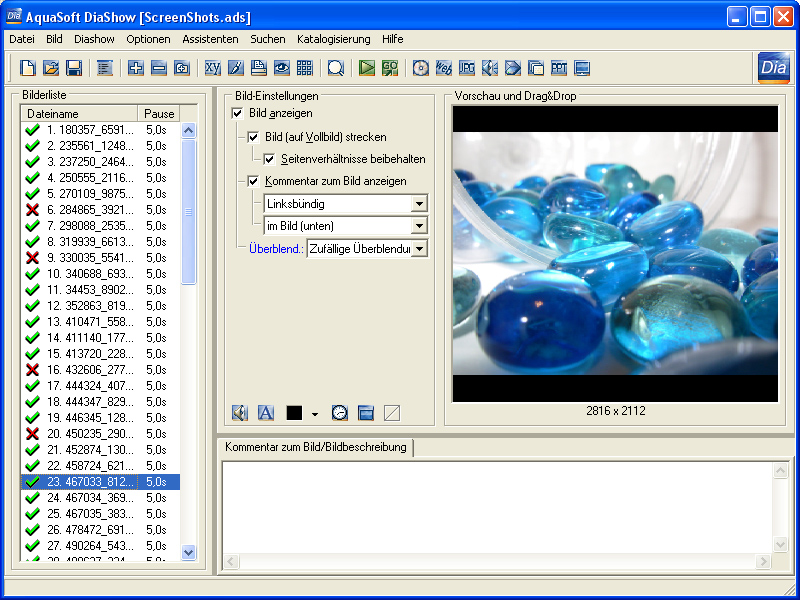
Task: Expand the 'Zufällige Überblendung' transition dropdown
Action: coord(419,248)
